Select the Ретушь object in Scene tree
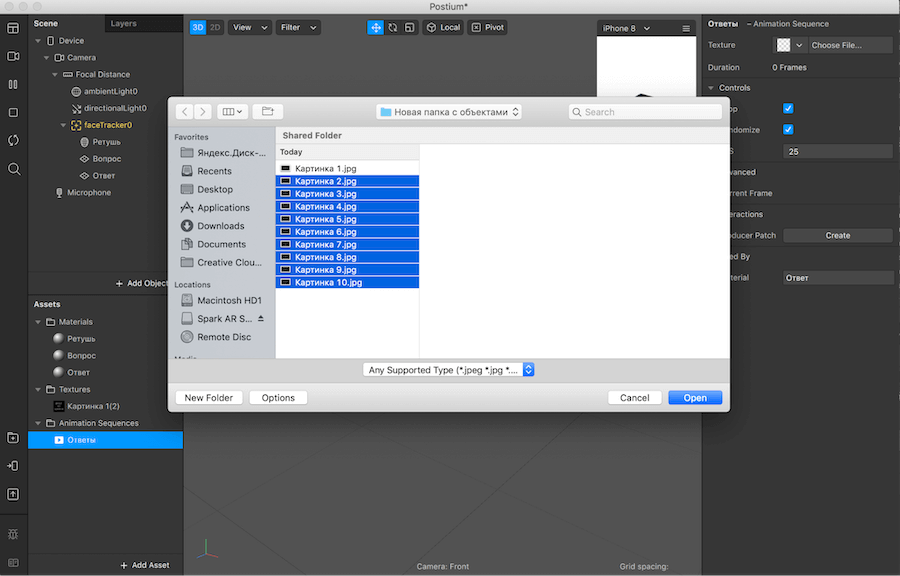The image size is (900, 576). click(106, 142)
